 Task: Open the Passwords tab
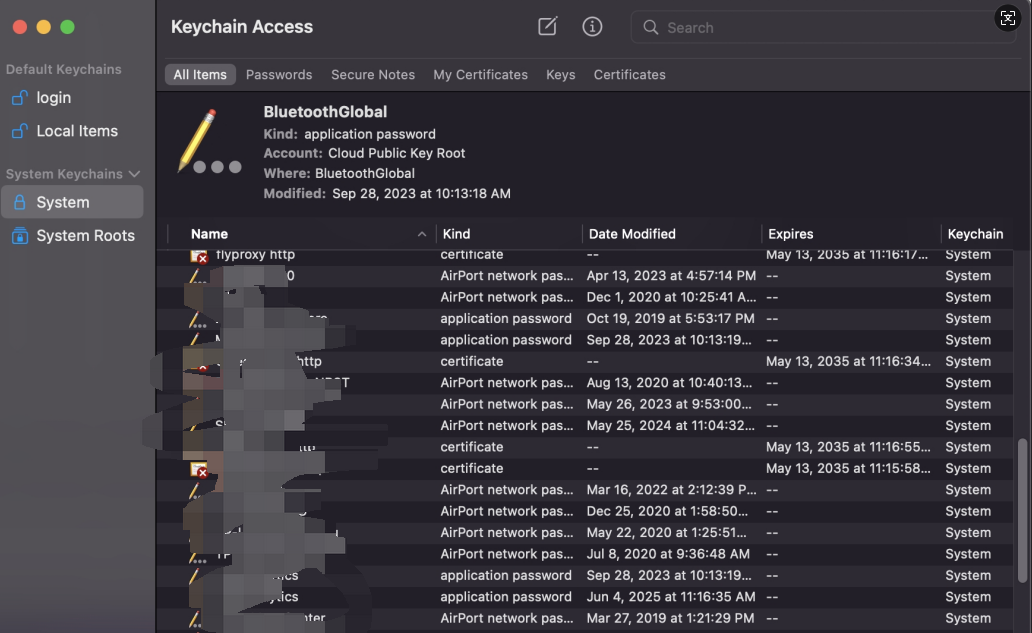pyautogui.click(x=279, y=74)
